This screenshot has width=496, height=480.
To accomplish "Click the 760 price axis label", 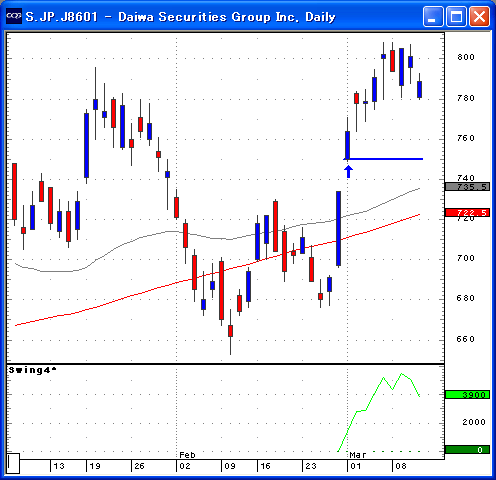I will pyautogui.click(x=466, y=138).
